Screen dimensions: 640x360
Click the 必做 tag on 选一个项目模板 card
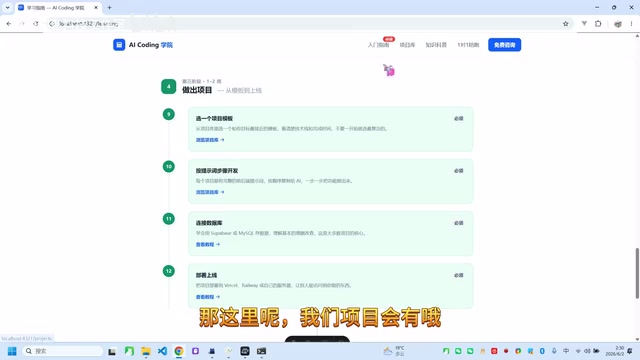coord(459,118)
